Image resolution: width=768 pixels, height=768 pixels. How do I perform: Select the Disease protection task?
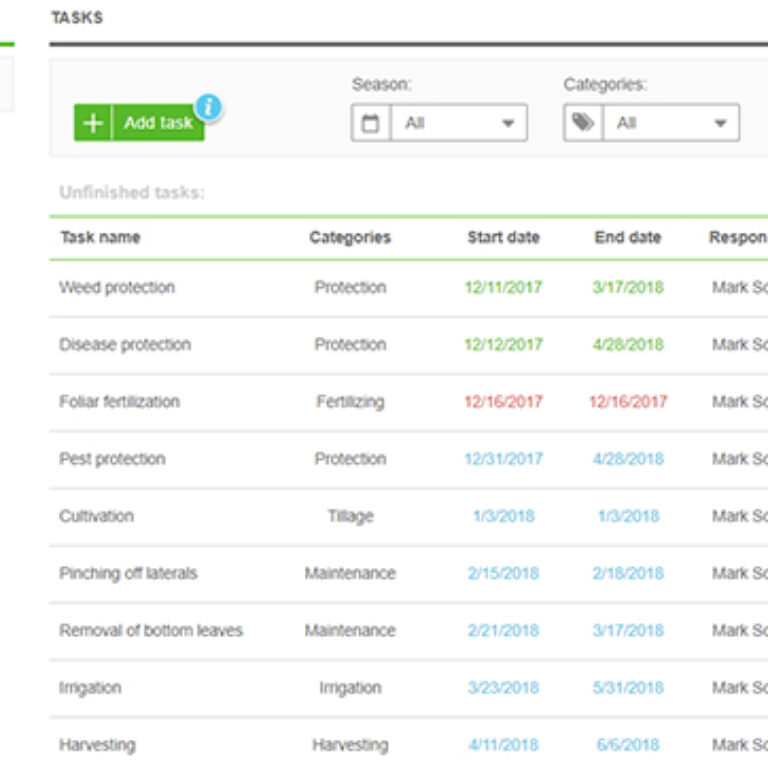pyautogui.click(x=125, y=344)
